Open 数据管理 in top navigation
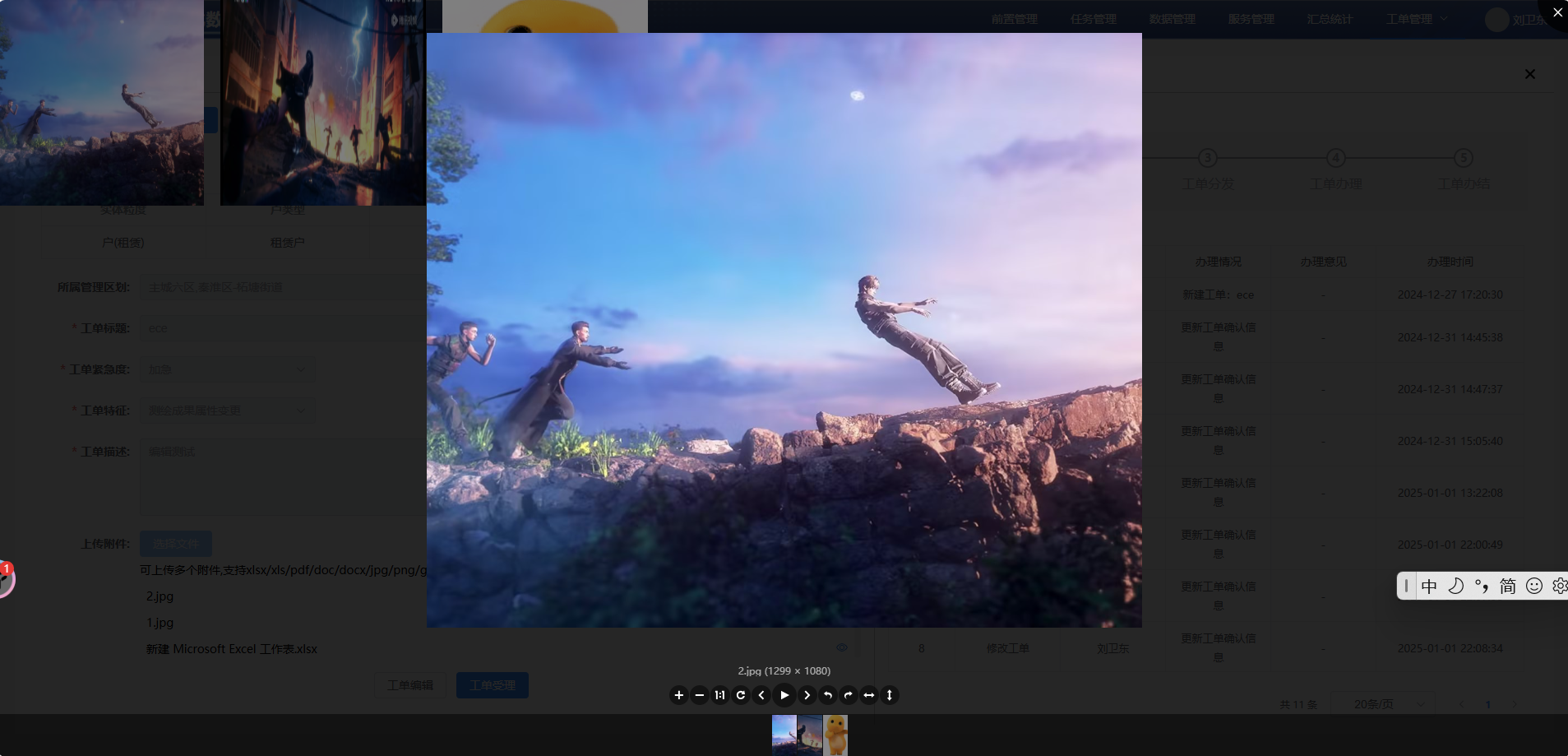 click(x=1172, y=19)
